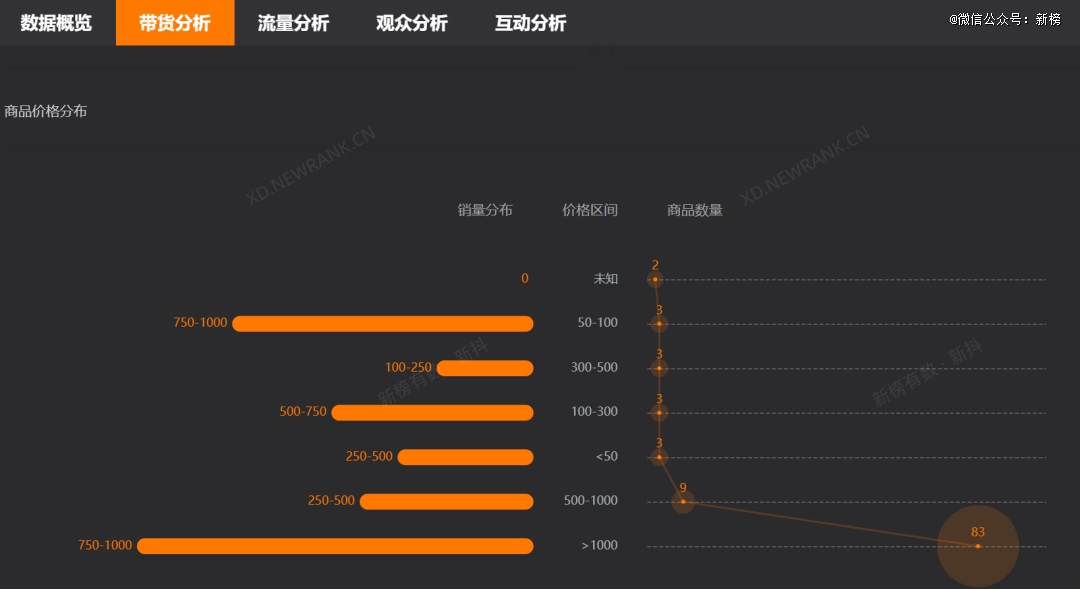Select the 带货分析 tab
Screen dimensions: 1080x589
[x=175, y=23]
